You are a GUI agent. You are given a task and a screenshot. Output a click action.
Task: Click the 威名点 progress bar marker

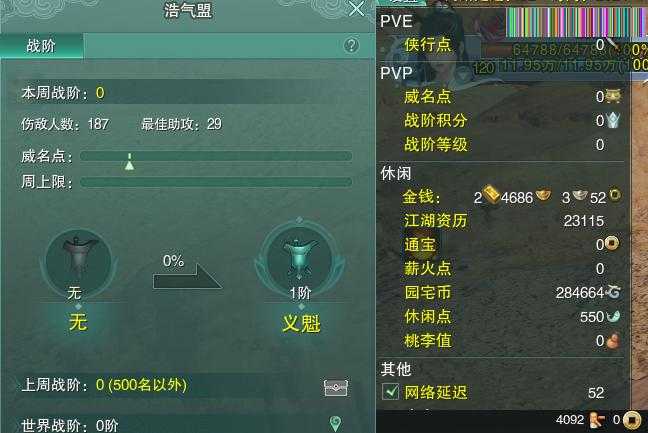[x=129, y=162]
